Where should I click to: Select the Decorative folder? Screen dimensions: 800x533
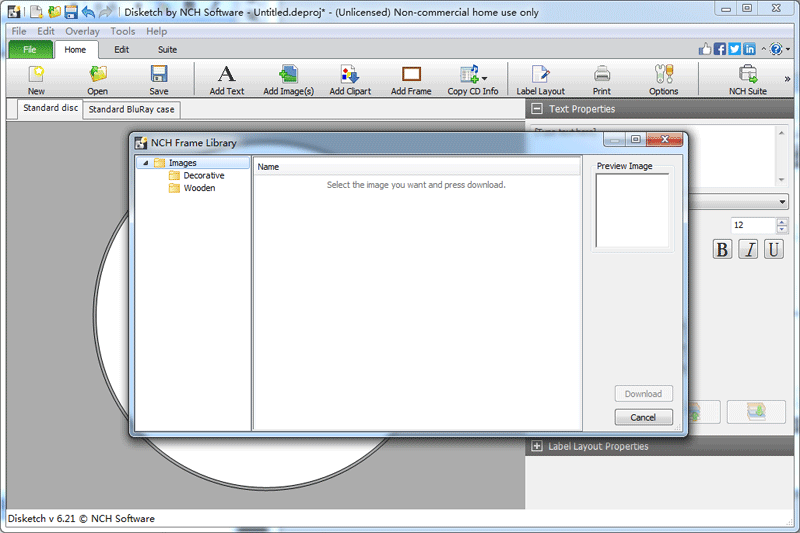pos(197,175)
